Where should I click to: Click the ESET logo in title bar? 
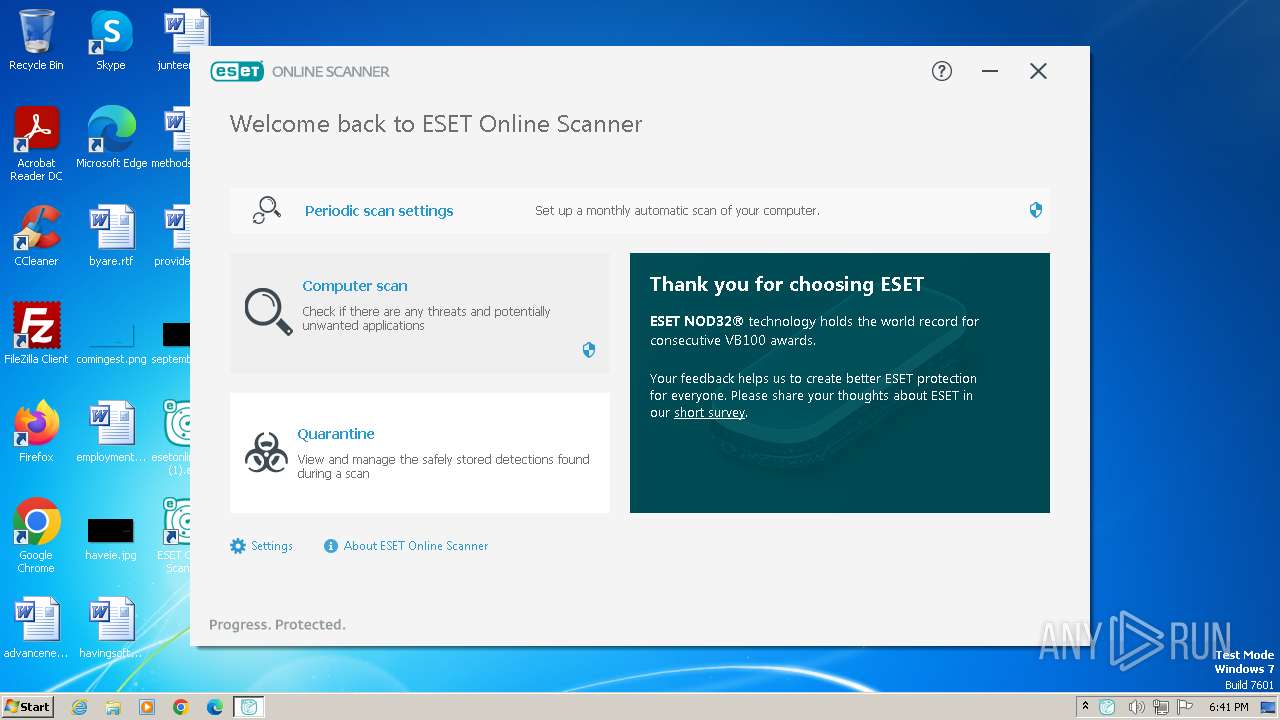click(237, 71)
